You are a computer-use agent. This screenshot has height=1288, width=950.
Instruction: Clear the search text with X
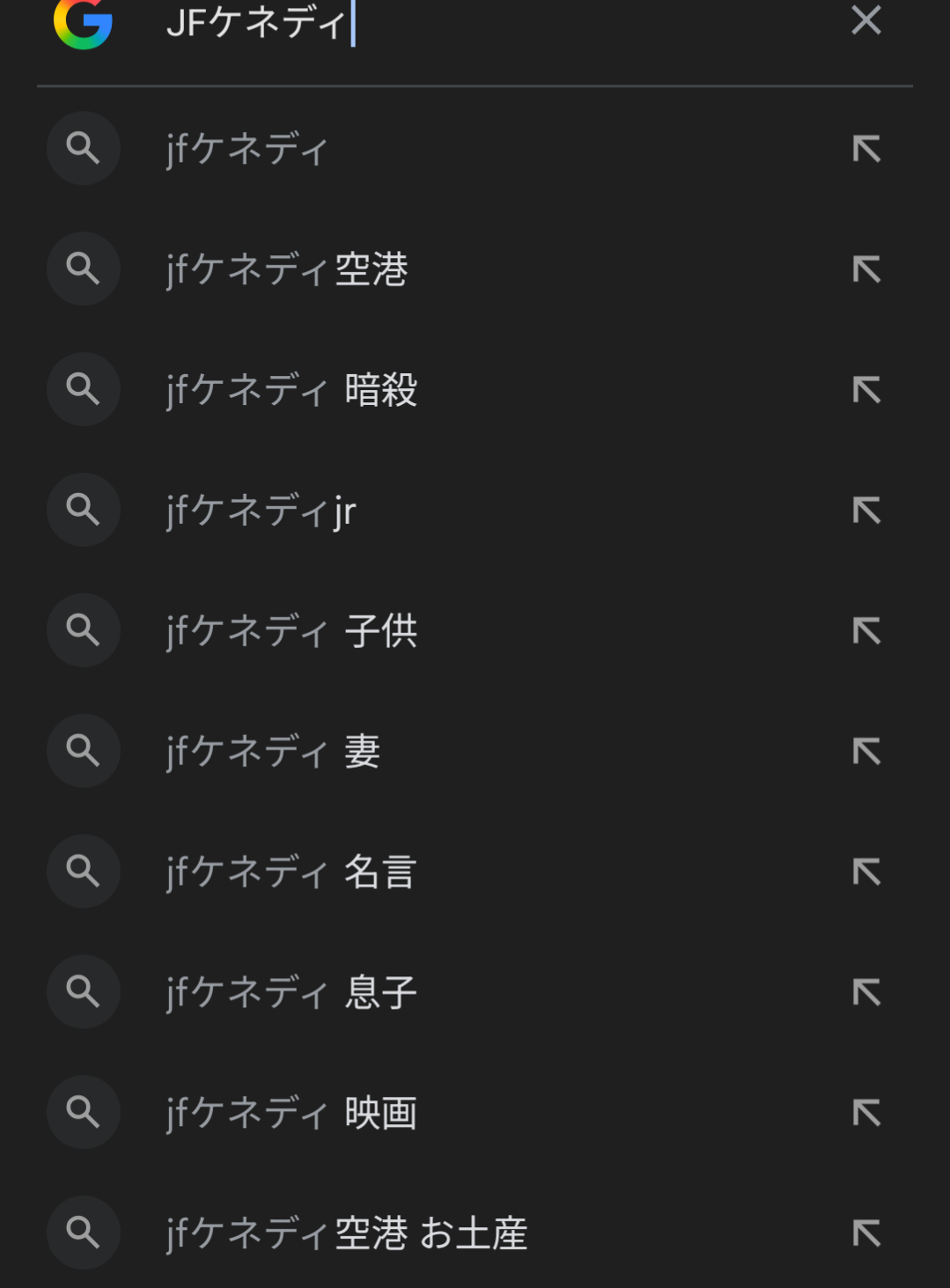[x=866, y=20]
